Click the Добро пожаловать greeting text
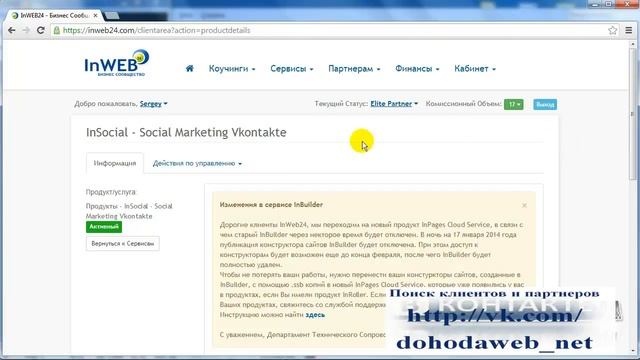Viewport: 640px width, 360px height. 106,104
